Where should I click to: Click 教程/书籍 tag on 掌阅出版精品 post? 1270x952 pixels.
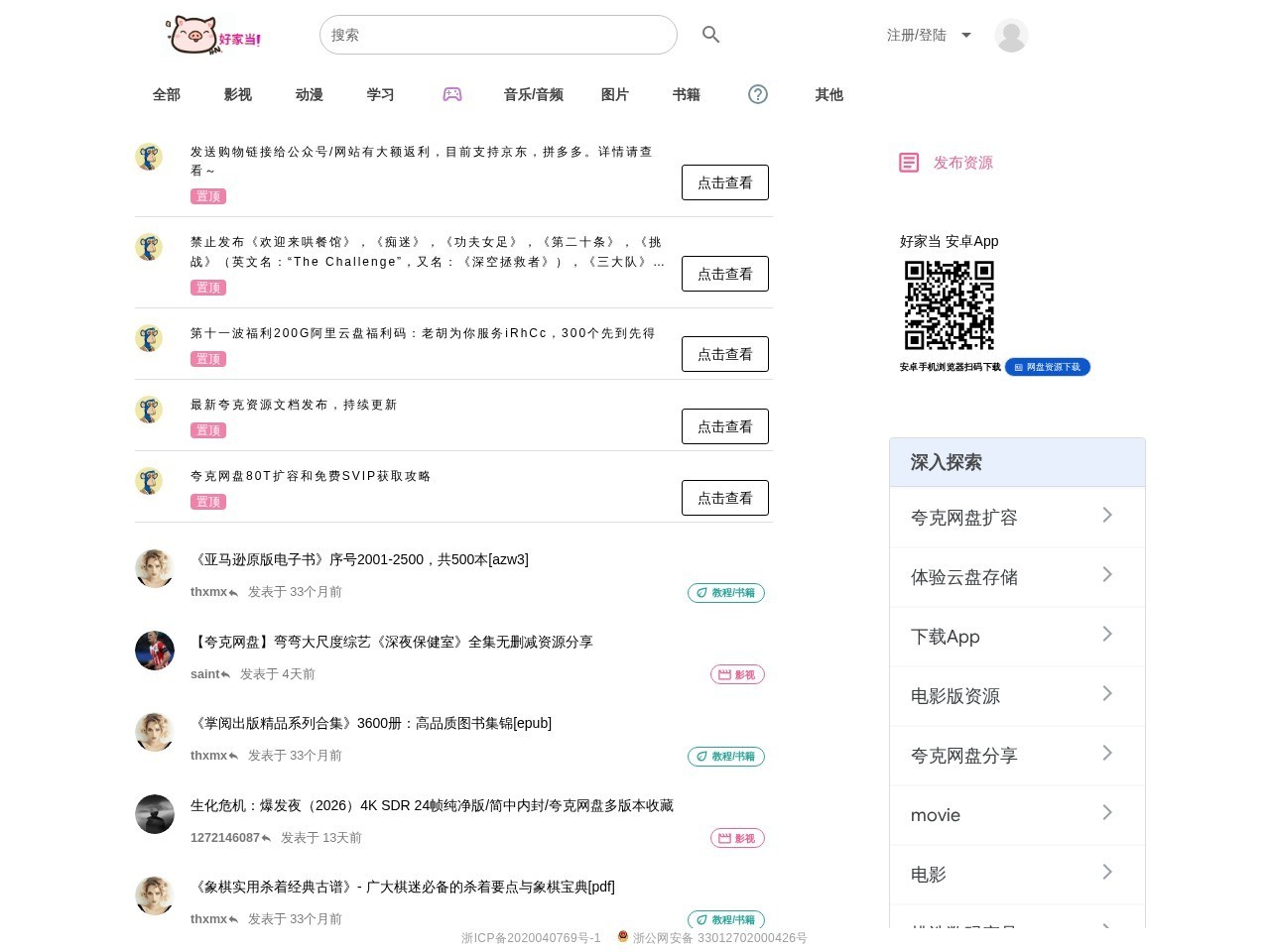(x=726, y=757)
